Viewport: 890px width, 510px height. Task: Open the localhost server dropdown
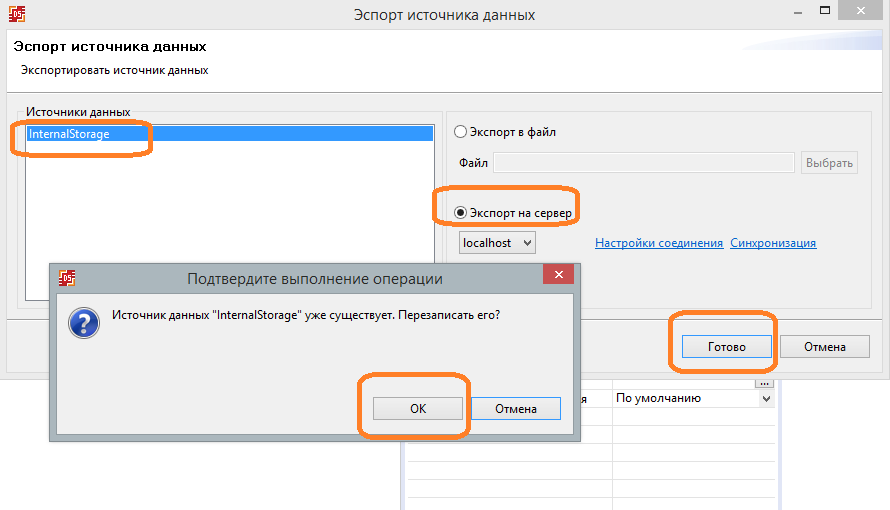[498, 243]
